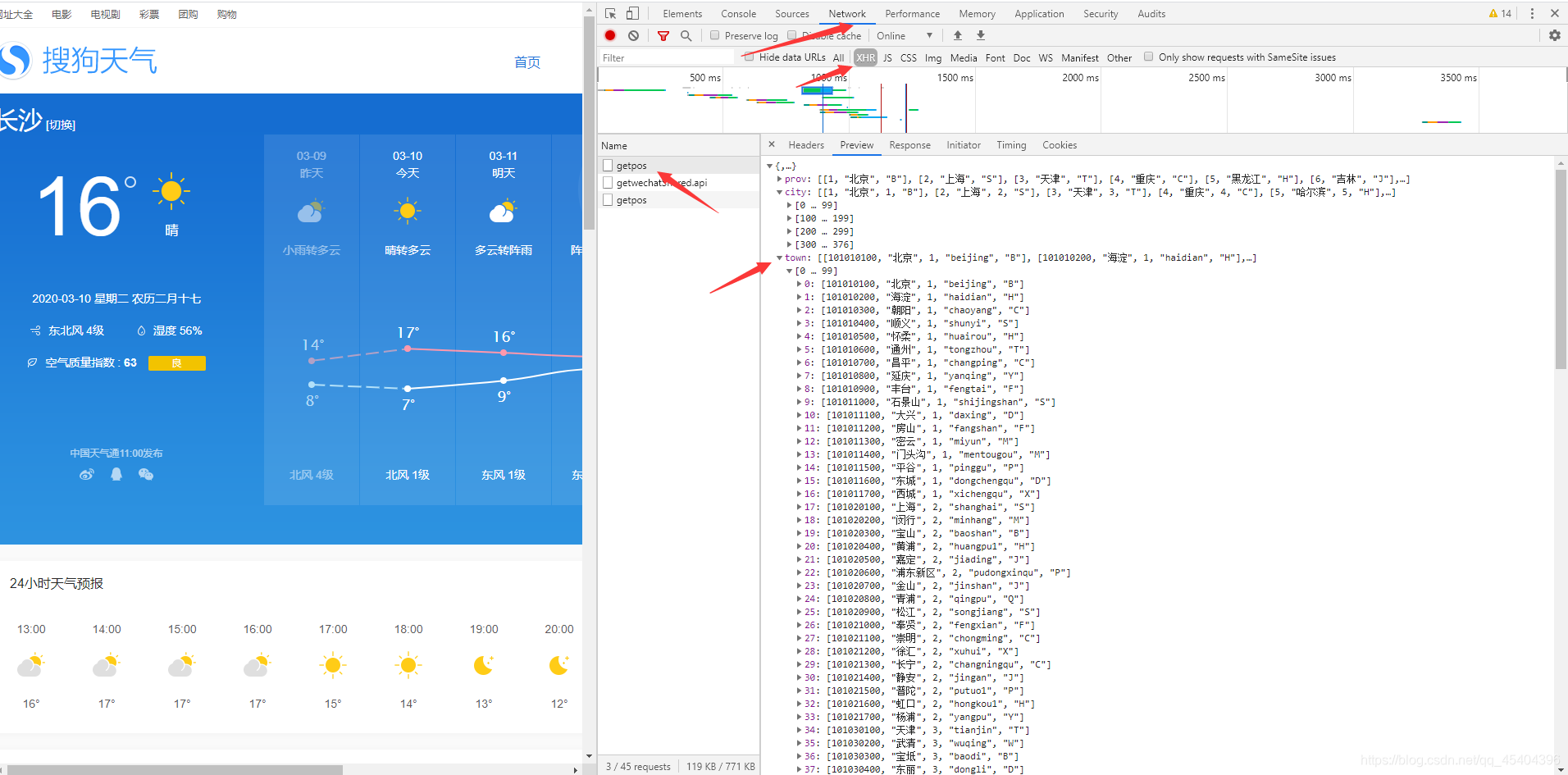Open the Cookies tab of the request
This screenshot has height=775, width=1568.
click(x=1060, y=144)
